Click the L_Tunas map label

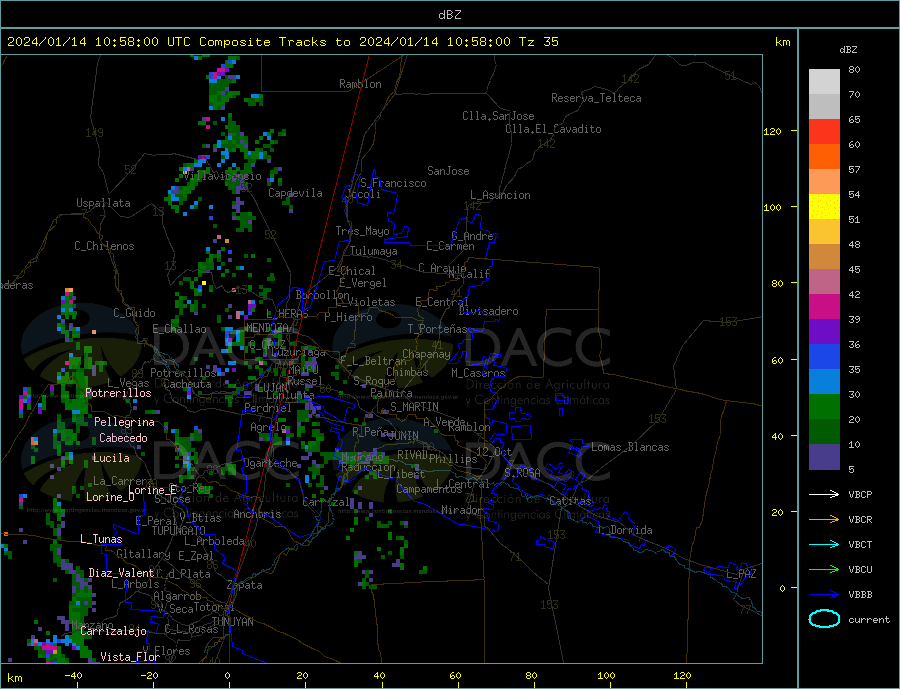[101, 539]
